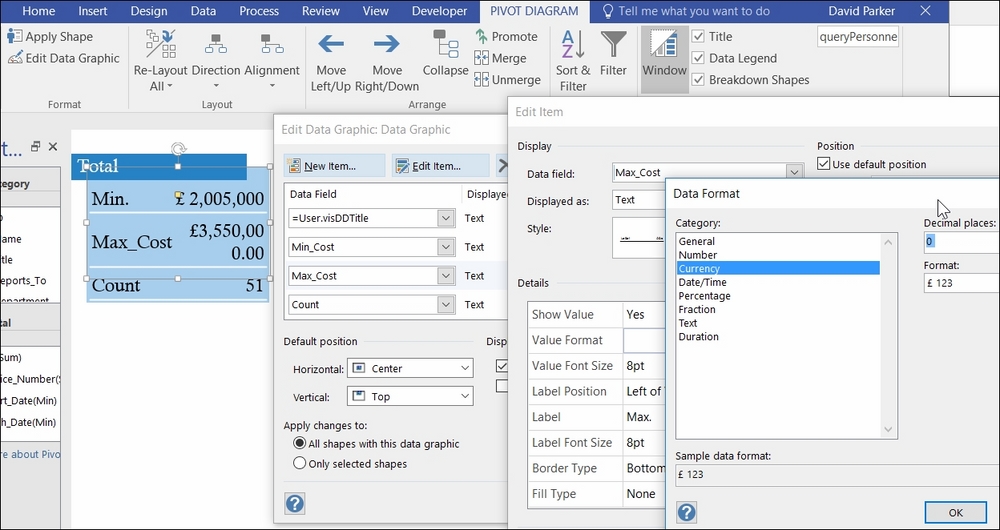The height and width of the screenshot is (530, 1000).
Task: Click Unmerge in Arrange group
Action: tap(508, 80)
